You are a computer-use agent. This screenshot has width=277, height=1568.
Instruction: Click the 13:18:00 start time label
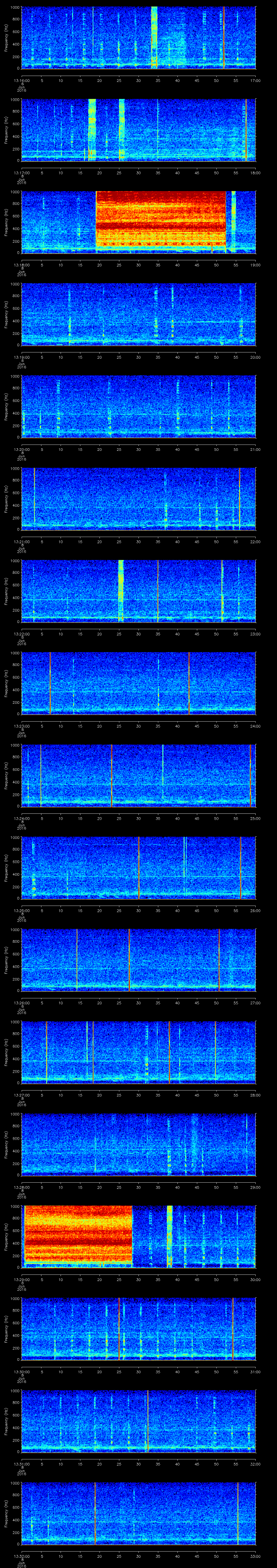[x=22, y=265]
